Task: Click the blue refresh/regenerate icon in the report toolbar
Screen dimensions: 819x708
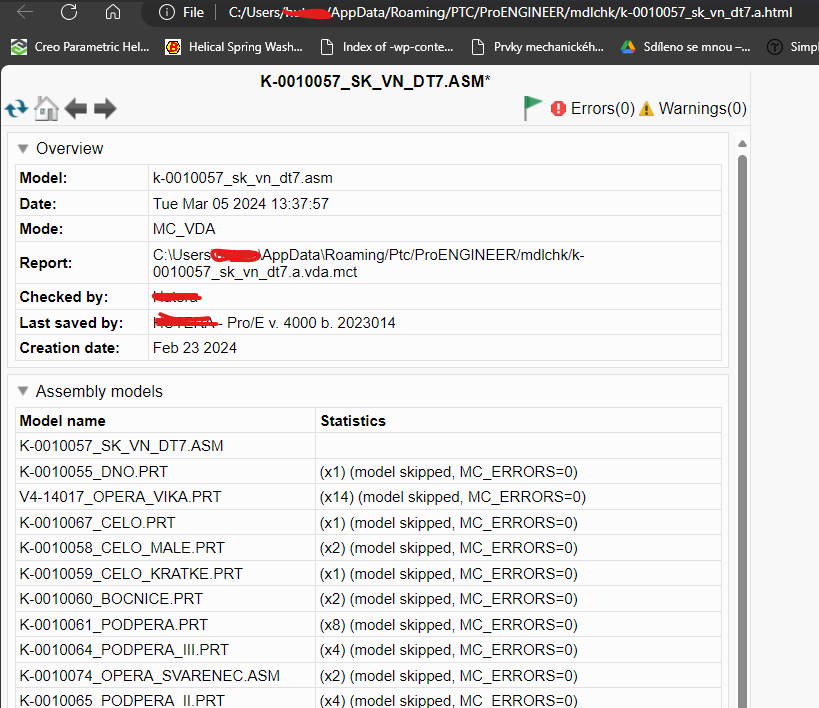Action: point(16,108)
